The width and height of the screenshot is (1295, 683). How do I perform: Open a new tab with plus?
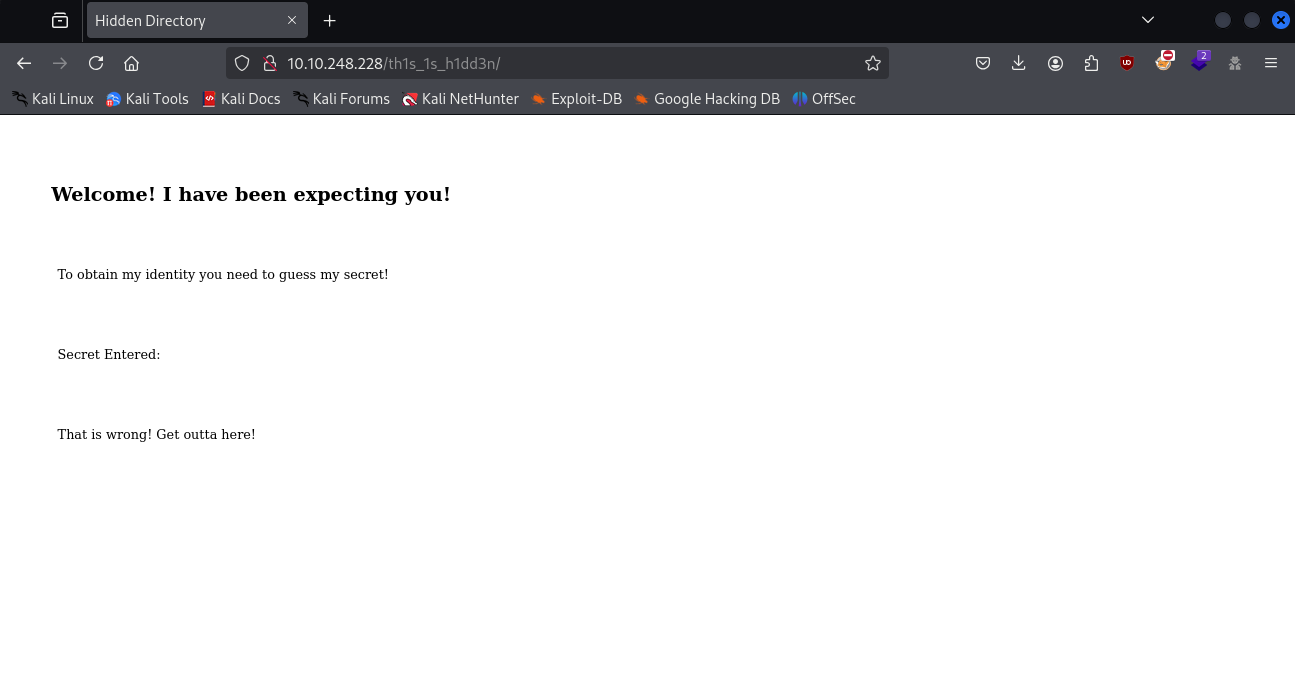(330, 20)
